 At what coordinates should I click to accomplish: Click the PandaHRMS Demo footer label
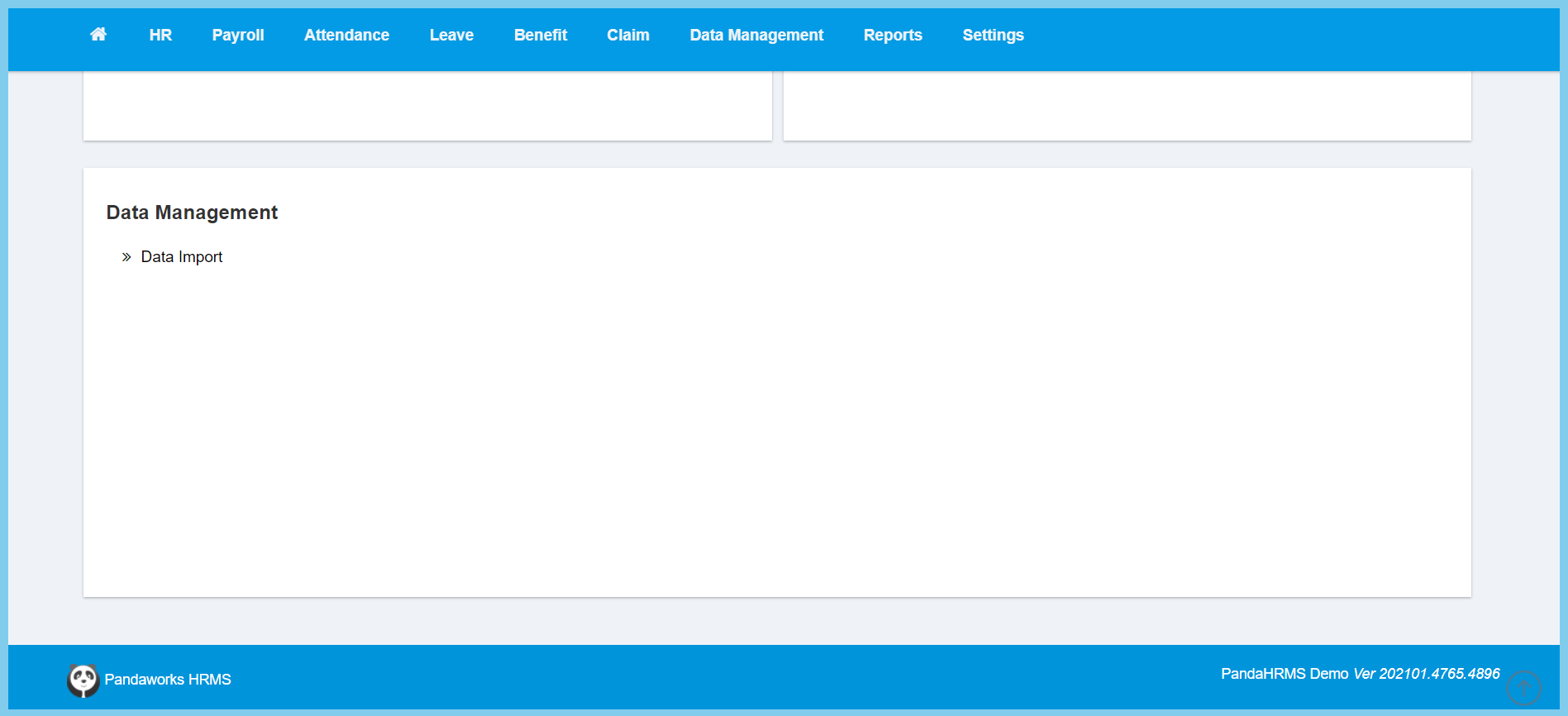pyautogui.click(x=1284, y=674)
